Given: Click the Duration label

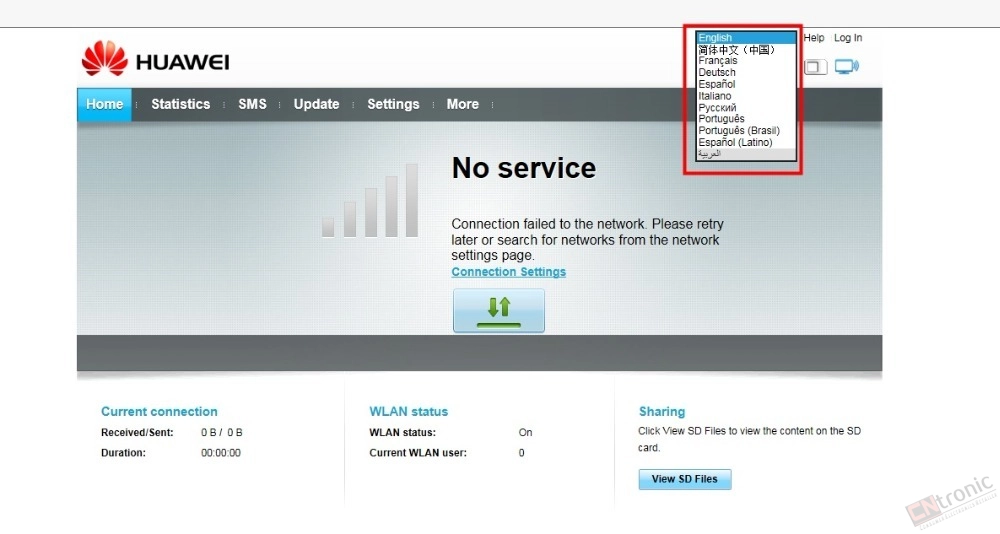Looking at the screenshot, I should [123, 453].
